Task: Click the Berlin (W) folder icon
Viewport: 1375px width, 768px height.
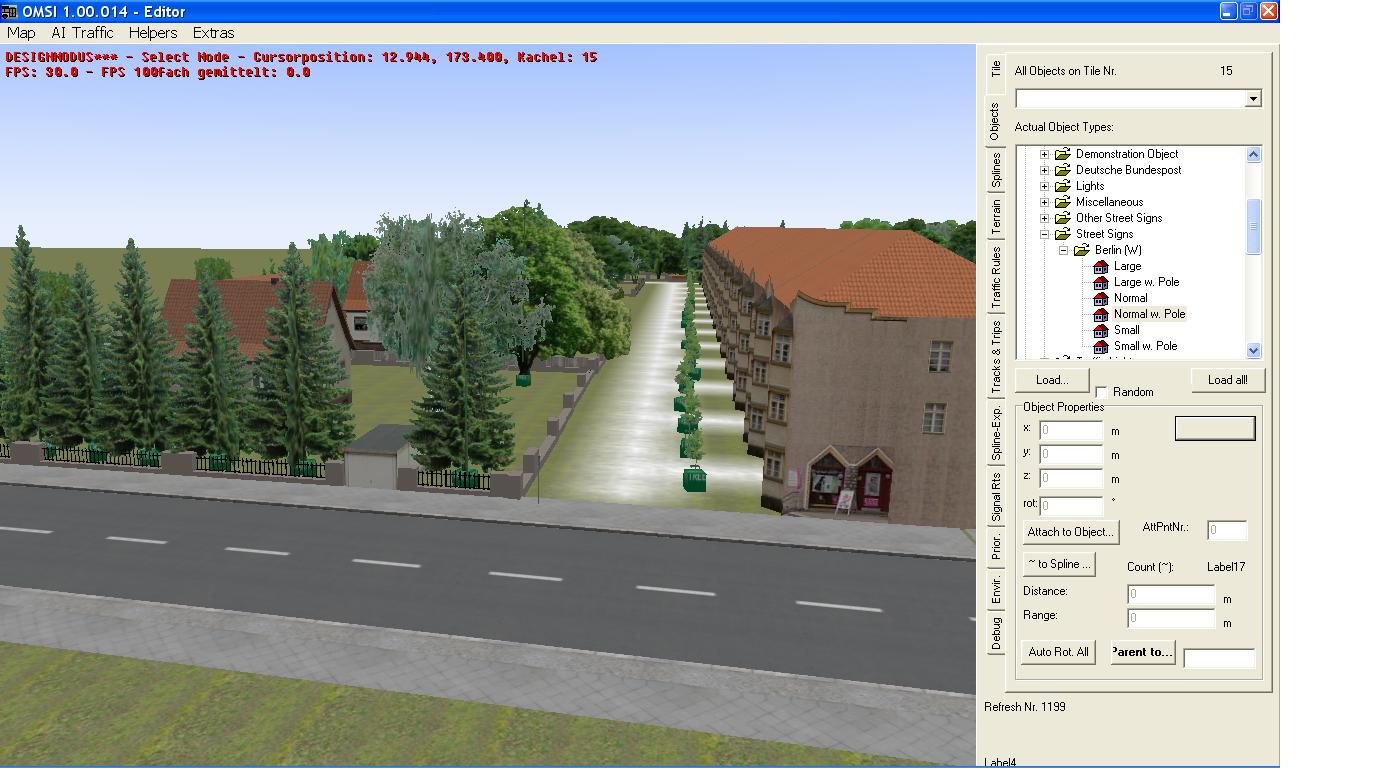Action: (x=1082, y=250)
